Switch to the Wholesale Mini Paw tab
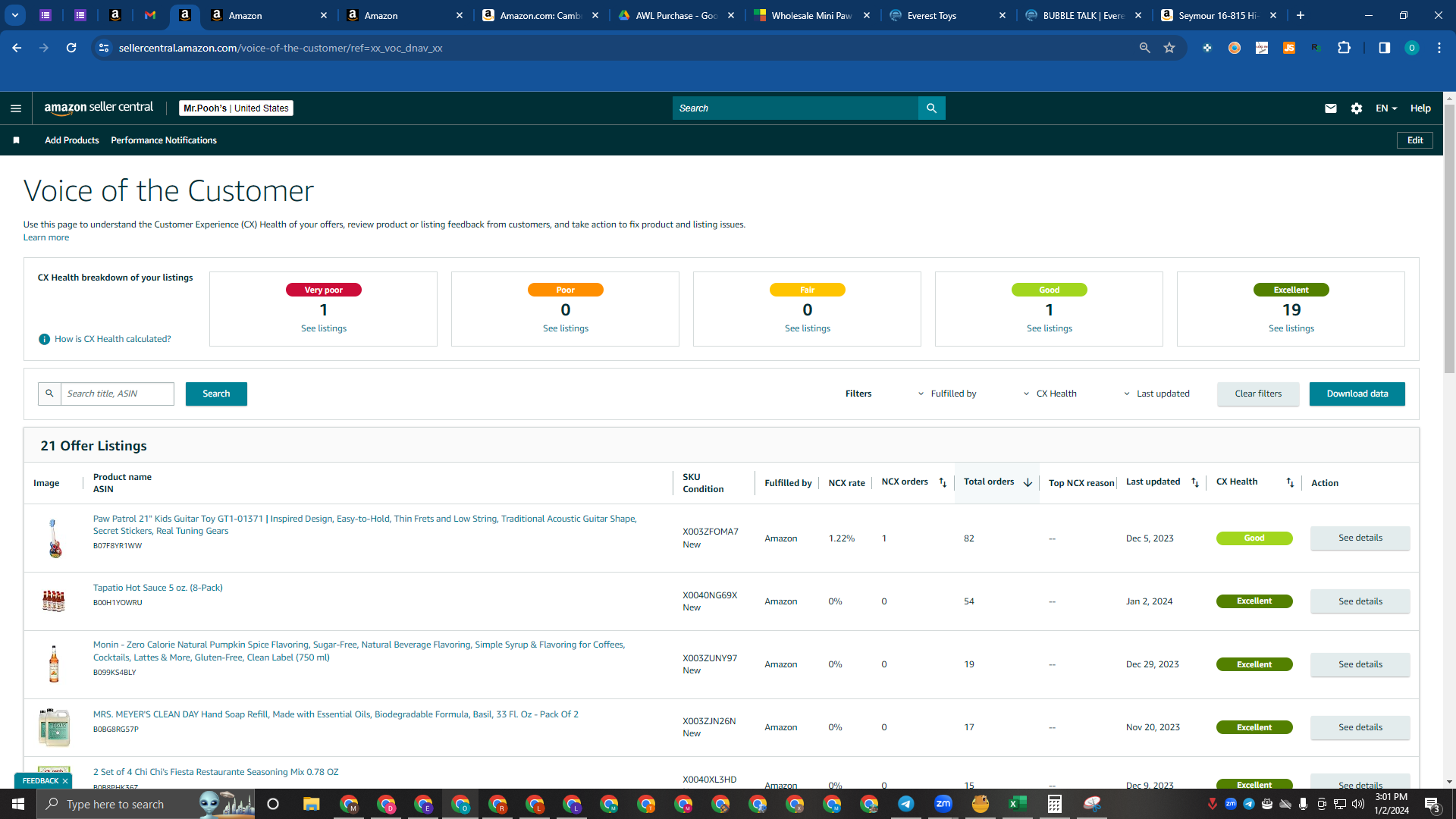Screen dimensions: 1456x819 [x=812, y=15]
